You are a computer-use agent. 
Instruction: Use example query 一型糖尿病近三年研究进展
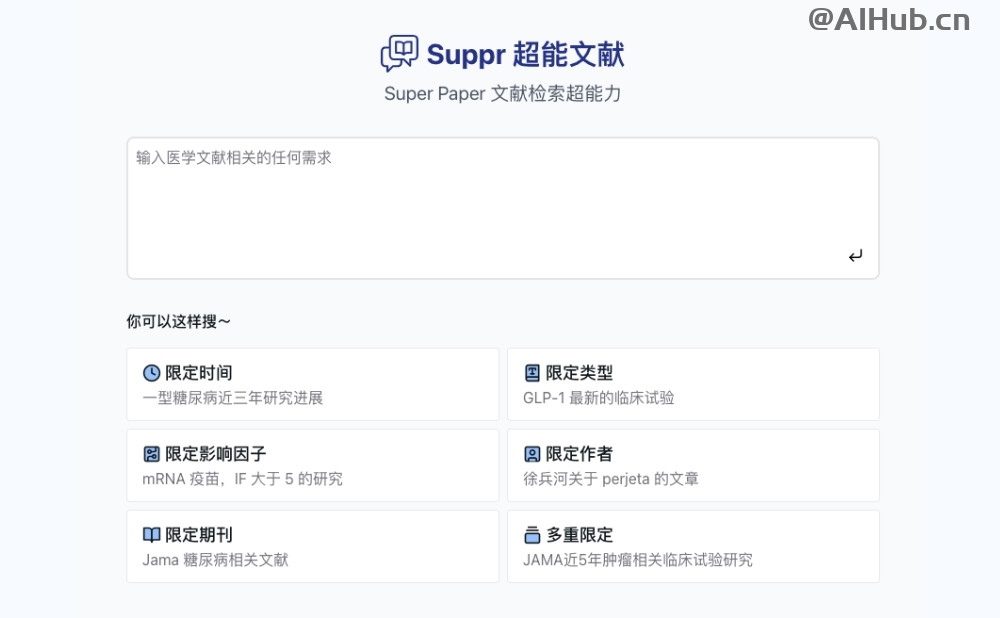(x=233, y=398)
